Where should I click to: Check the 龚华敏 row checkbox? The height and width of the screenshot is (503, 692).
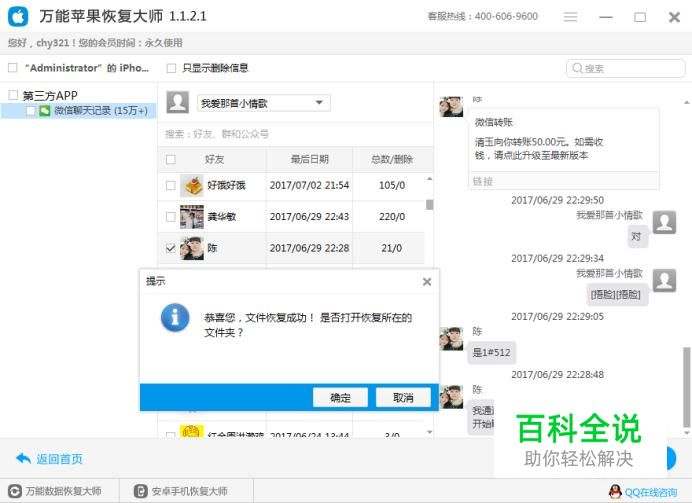click(x=171, y=217)
